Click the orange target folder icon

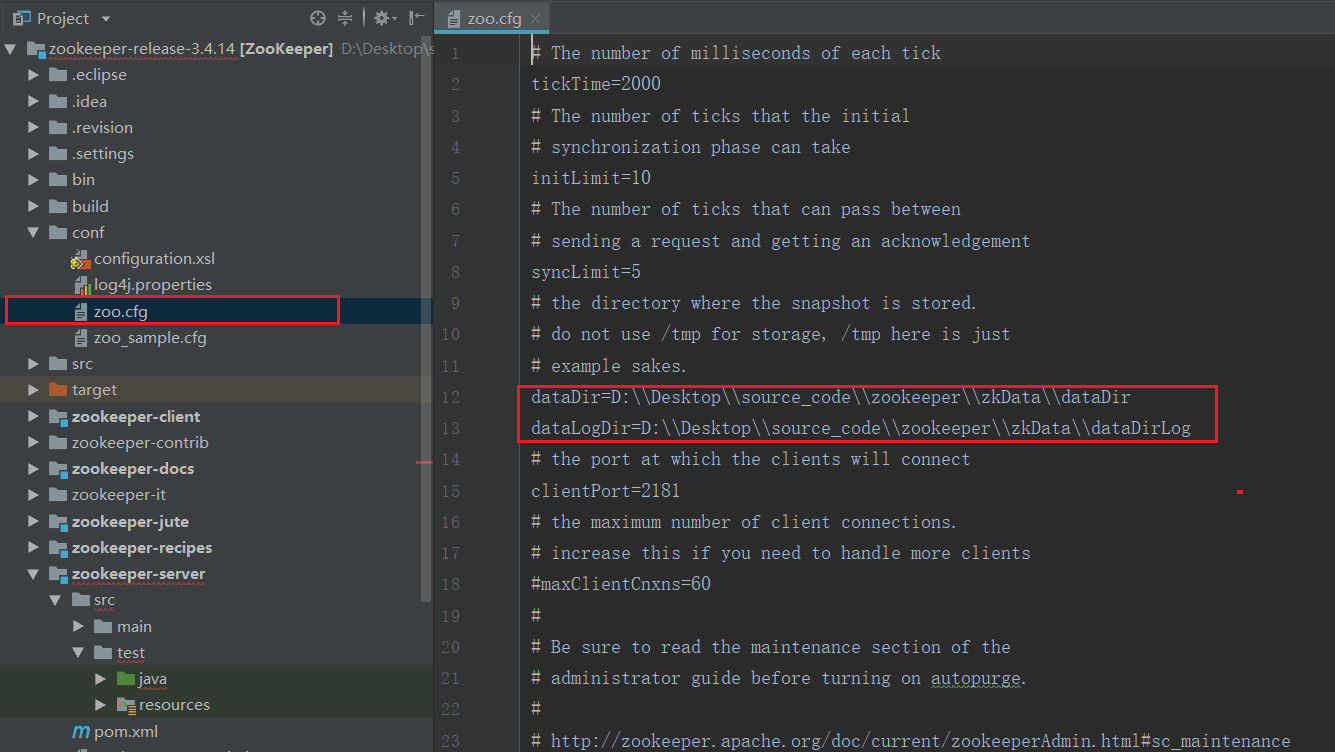click(x=57, y=390)
